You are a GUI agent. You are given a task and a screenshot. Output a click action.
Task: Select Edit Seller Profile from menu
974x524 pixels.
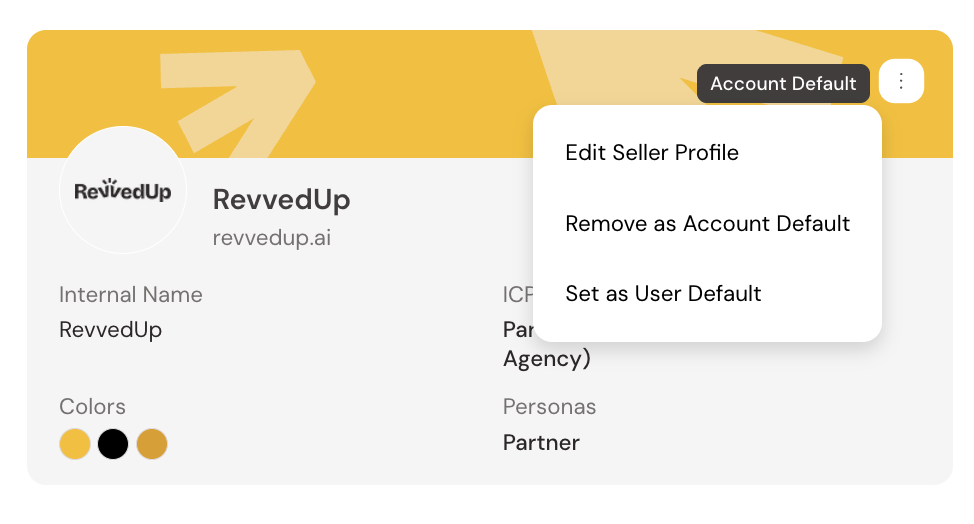tap(652, 153)
